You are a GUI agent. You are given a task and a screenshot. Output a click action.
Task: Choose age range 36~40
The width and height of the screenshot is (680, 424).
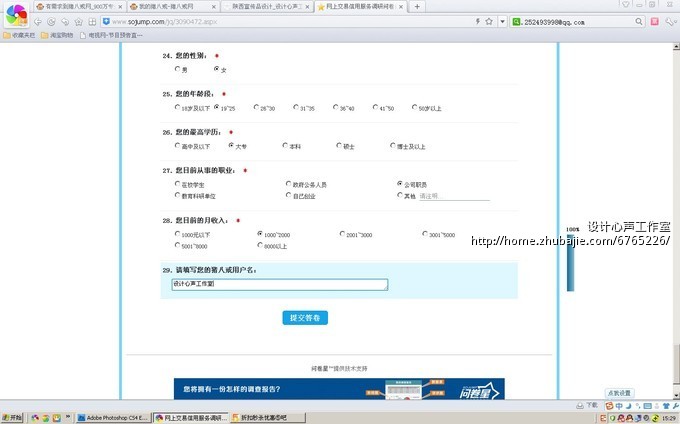[336, 107]
